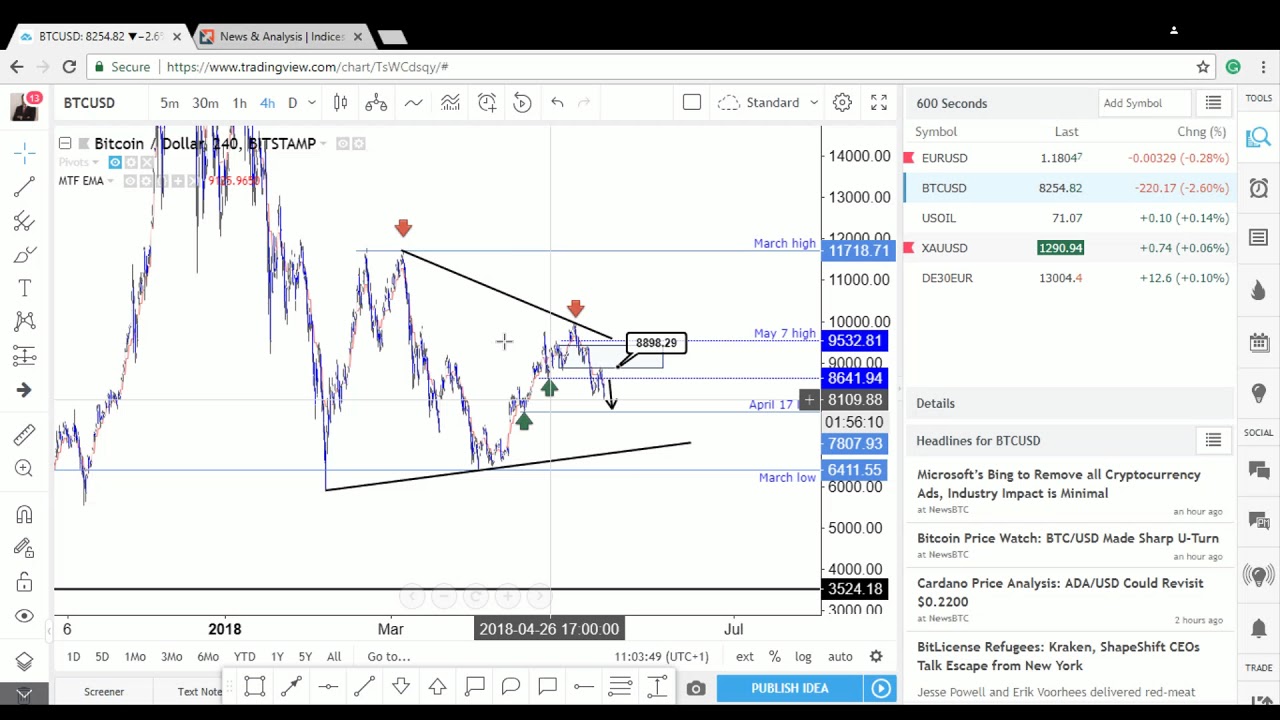Open the Screener panel

click(104, 692)
